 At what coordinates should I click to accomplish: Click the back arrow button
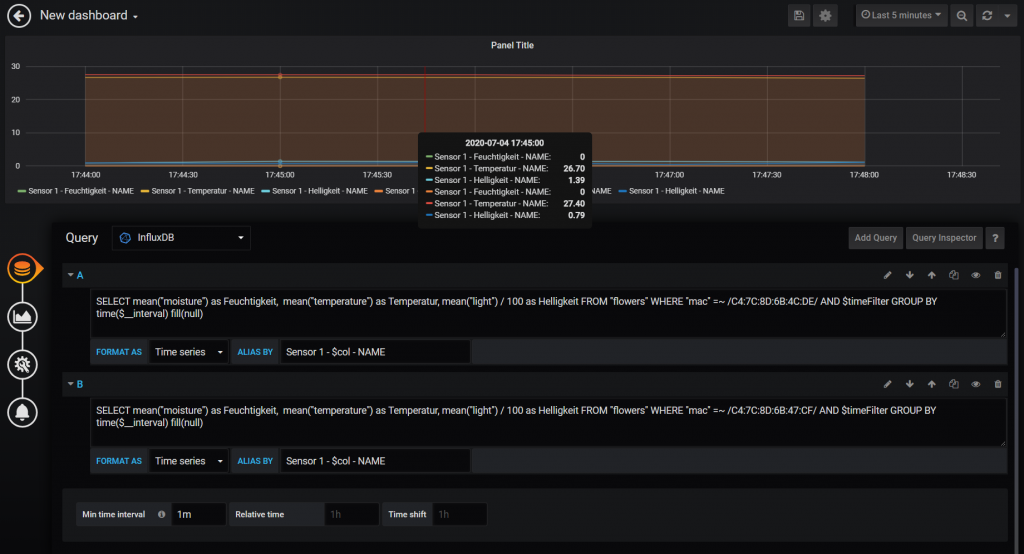[x=19, y=16]
